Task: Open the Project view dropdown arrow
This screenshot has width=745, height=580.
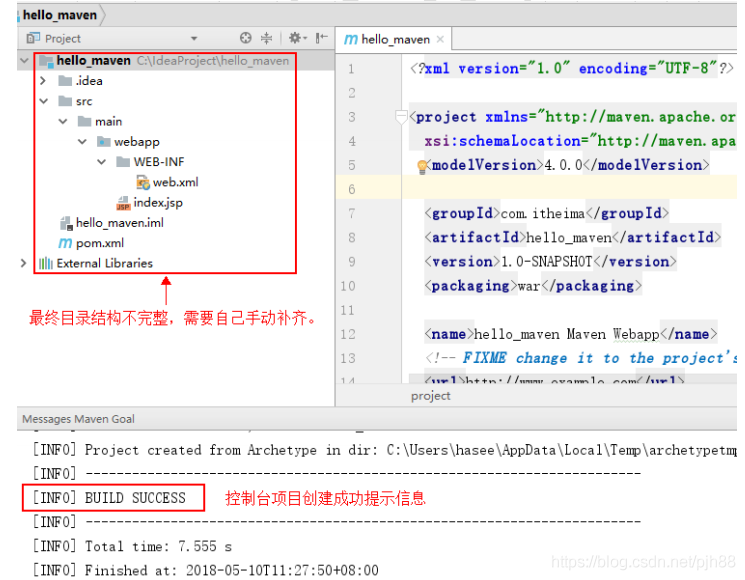Action: click(x=194, y=38)
